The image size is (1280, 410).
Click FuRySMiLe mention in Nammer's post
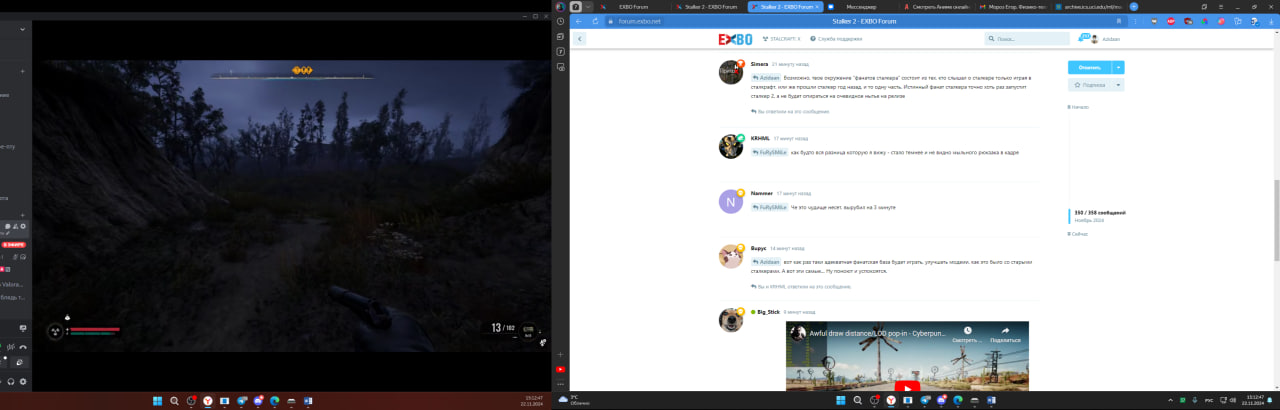(770, 207)
